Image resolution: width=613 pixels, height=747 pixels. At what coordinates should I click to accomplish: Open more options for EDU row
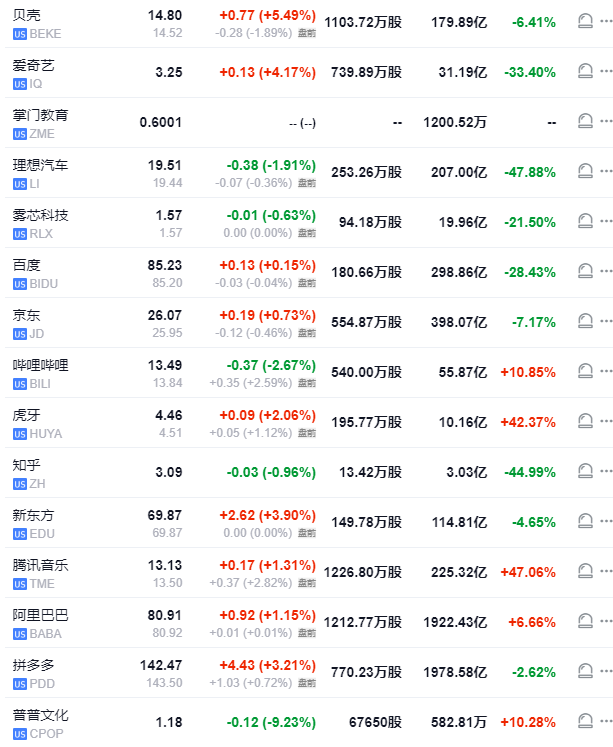point(606,521)
